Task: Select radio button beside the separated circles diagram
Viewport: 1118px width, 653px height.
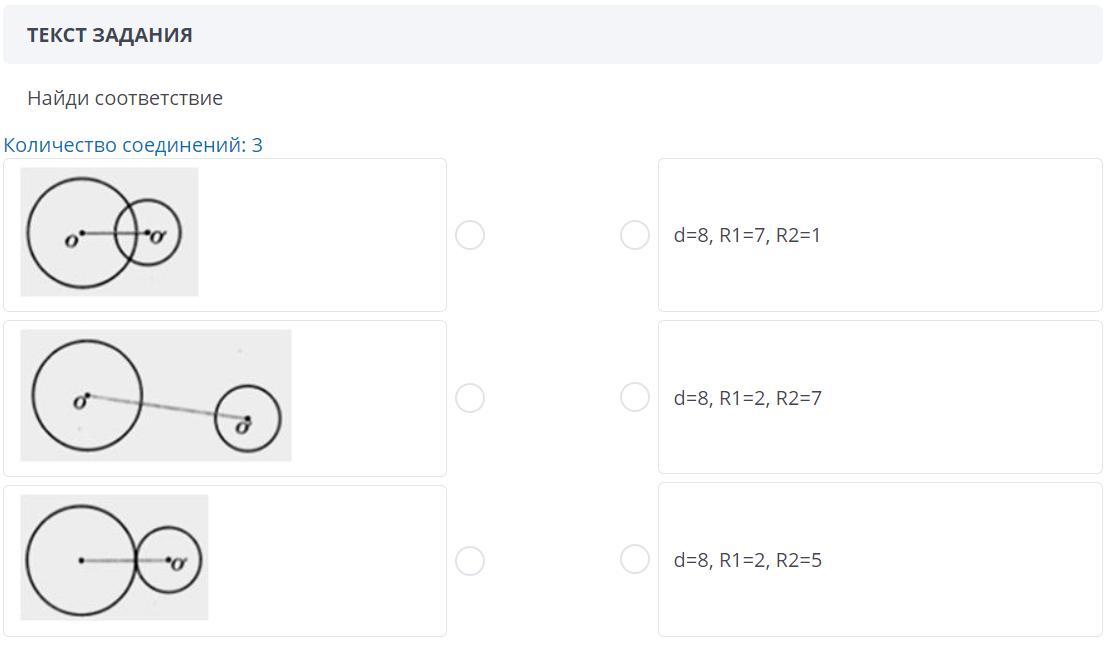Action: coord(469,398)
